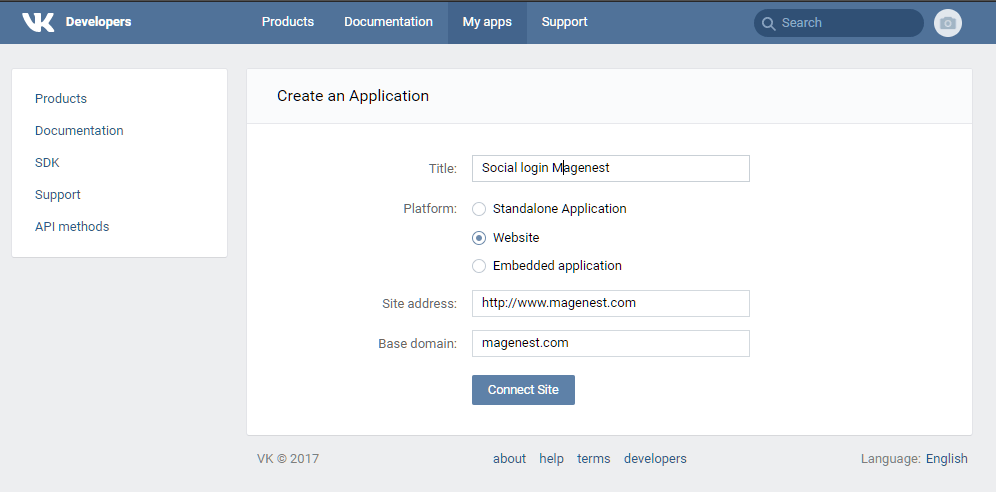Open Support in the left sidebar

58,194
